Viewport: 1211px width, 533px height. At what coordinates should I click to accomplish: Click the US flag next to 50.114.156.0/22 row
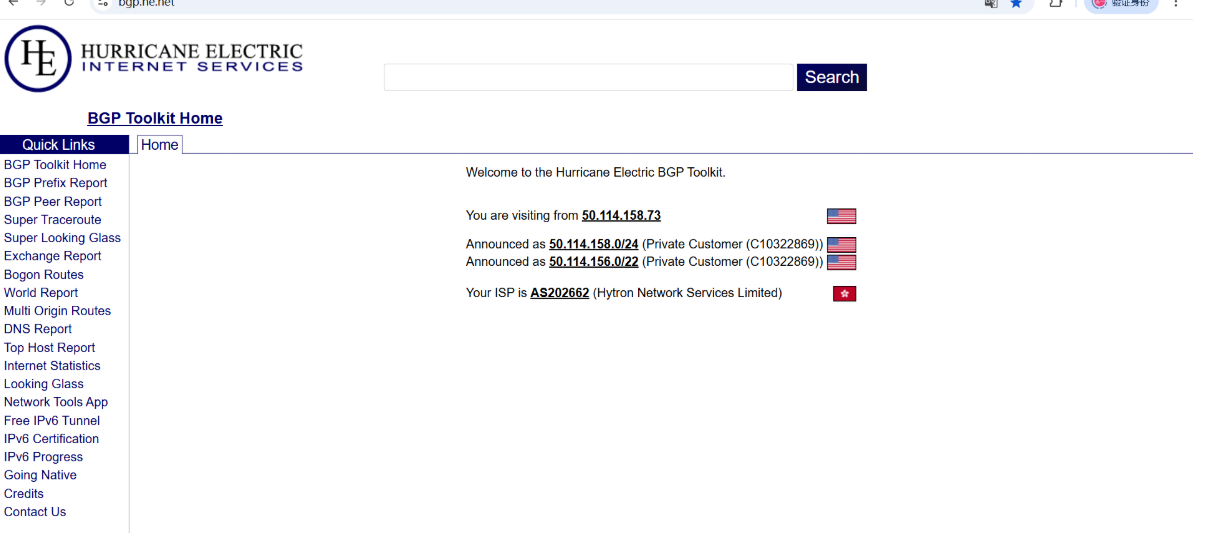(841, 263)
